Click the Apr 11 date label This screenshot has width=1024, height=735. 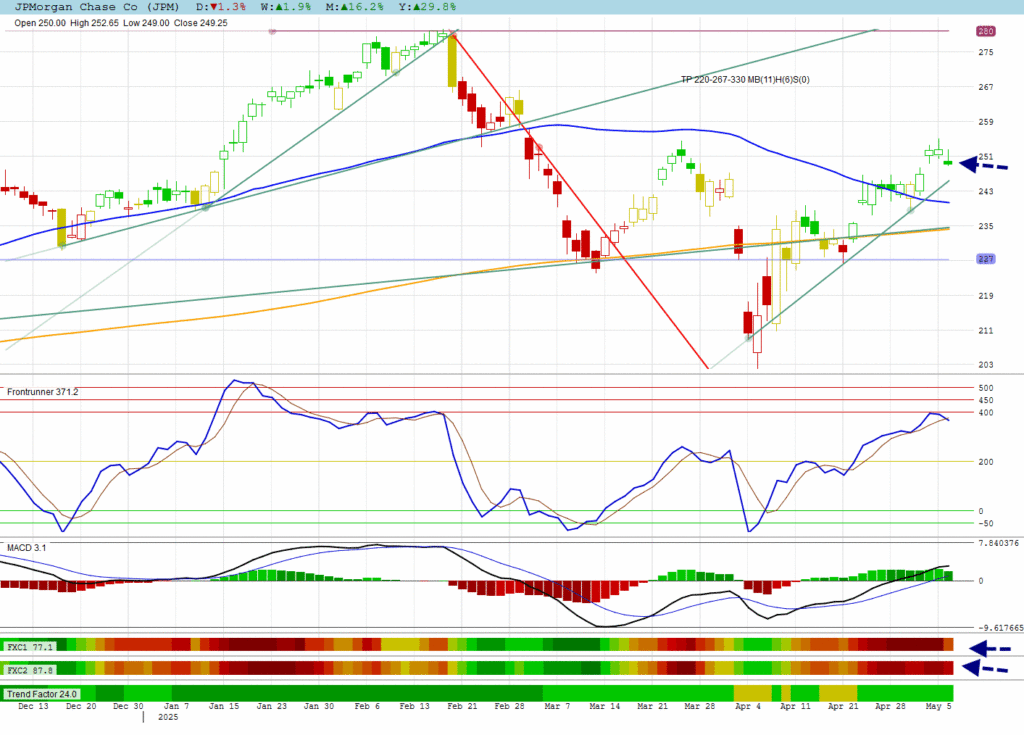(795, 706)
